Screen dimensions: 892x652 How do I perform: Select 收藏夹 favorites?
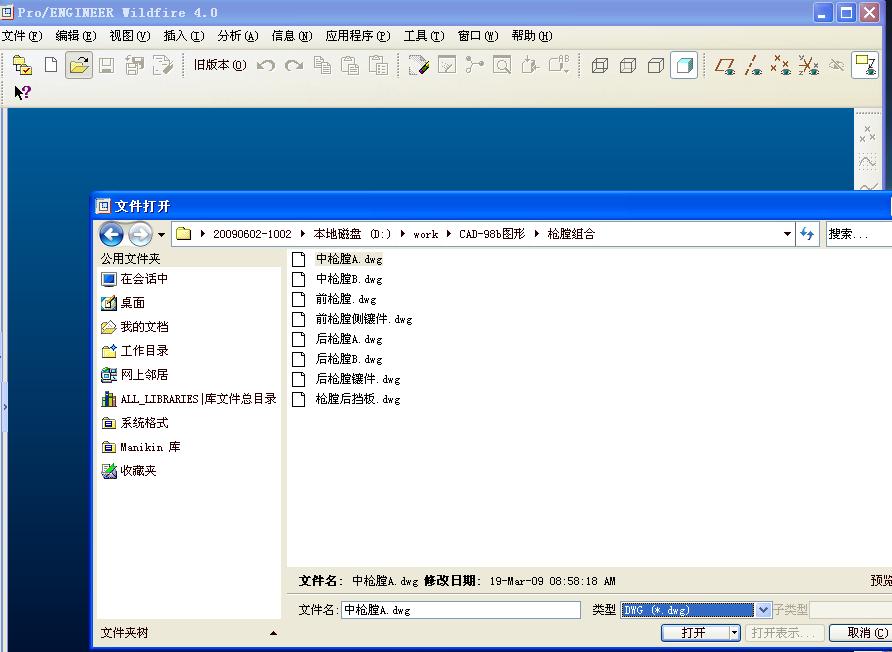(x=129, y=471)
